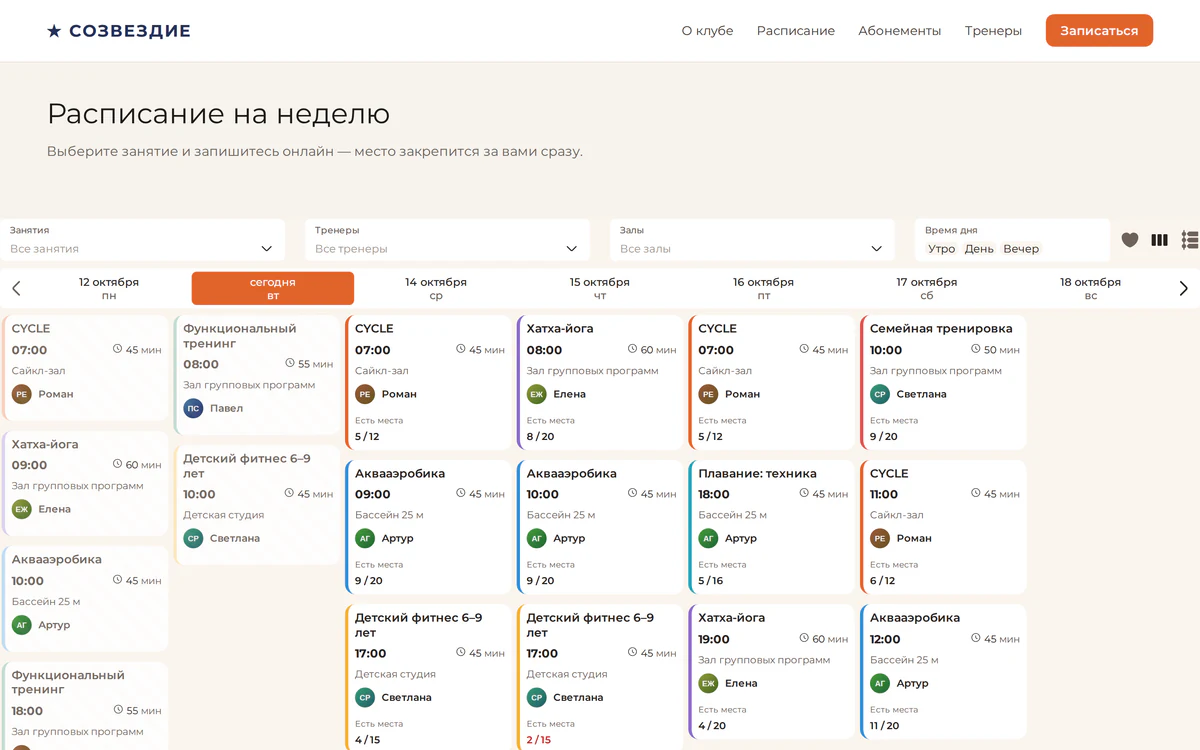Go to the next week arrow
Viewport: 1200px width, 750px height.
coord(1184,288)
